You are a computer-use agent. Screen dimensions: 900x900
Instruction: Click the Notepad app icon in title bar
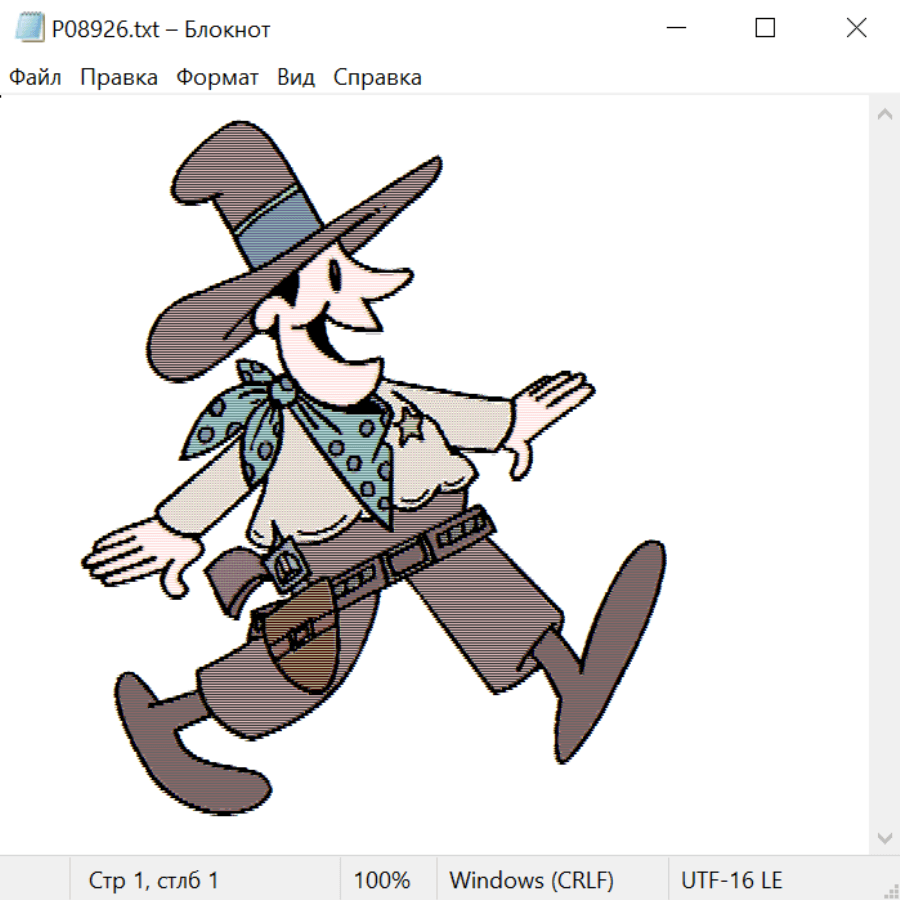(30, 29)
